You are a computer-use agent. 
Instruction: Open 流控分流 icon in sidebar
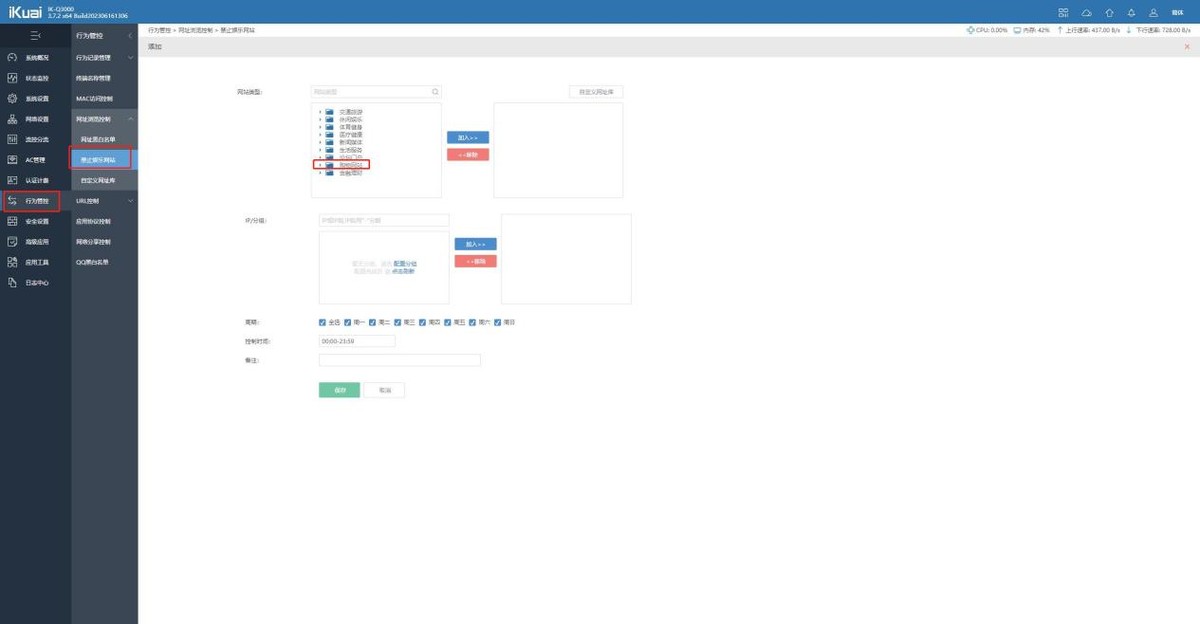point(12,139)
